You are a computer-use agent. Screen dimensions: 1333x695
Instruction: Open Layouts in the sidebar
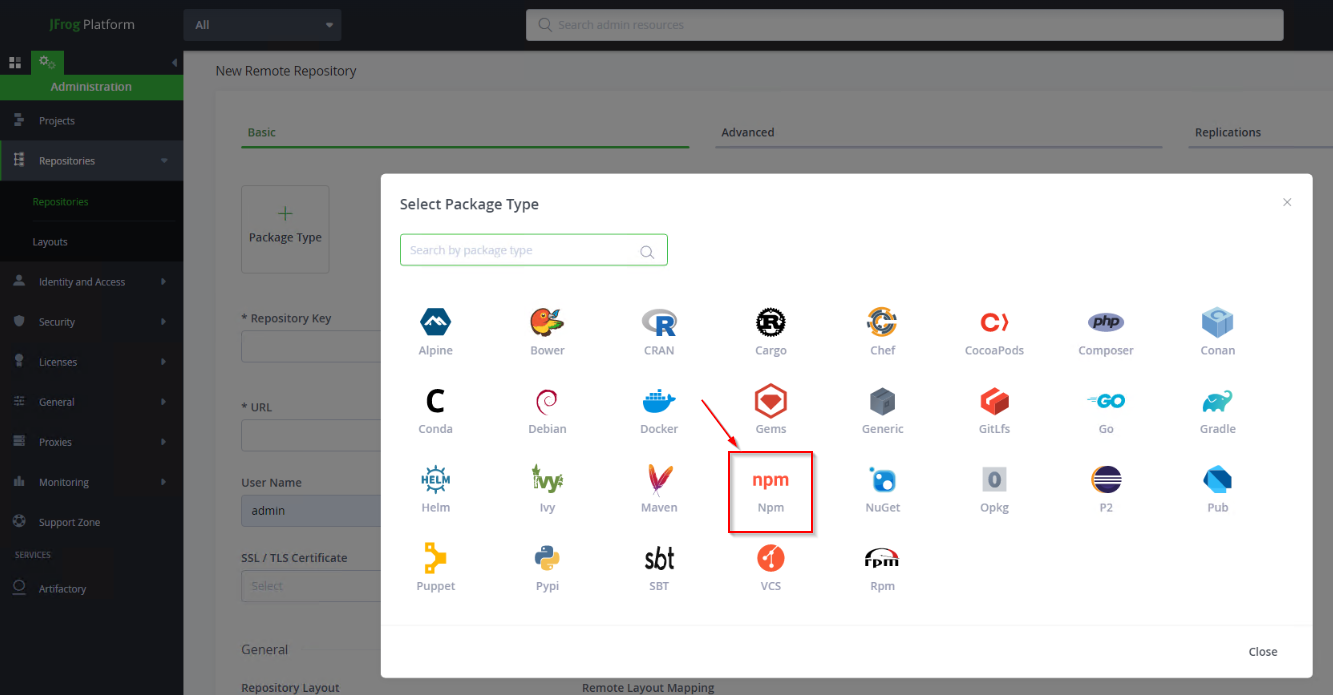[50, 242]
